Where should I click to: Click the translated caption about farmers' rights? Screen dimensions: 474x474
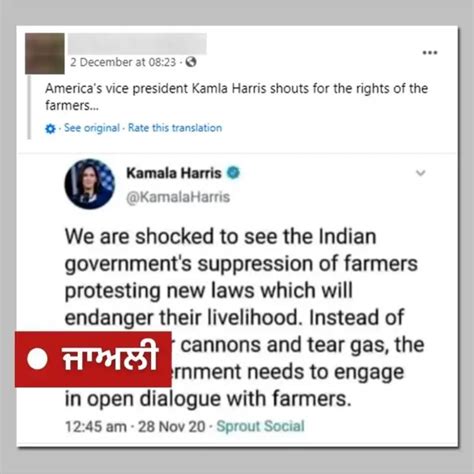tap(236, 97)
